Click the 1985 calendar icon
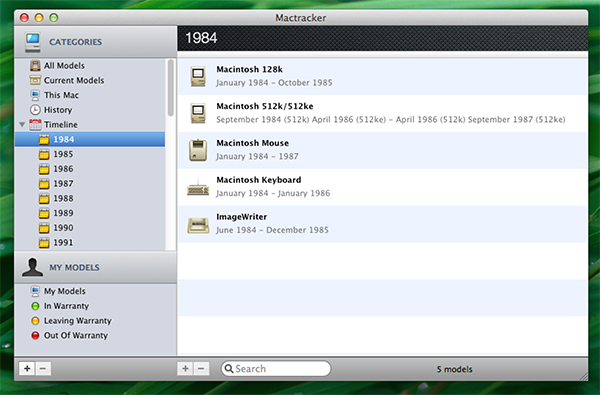Screen dimensions: 600x395 coord(44,154)
